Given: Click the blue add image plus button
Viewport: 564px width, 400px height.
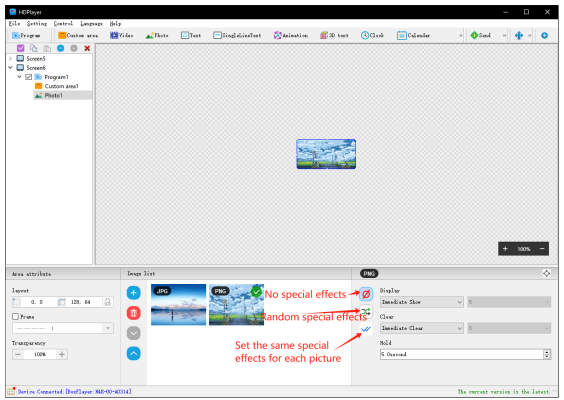Looking at the screenshot, I should 133,293.
